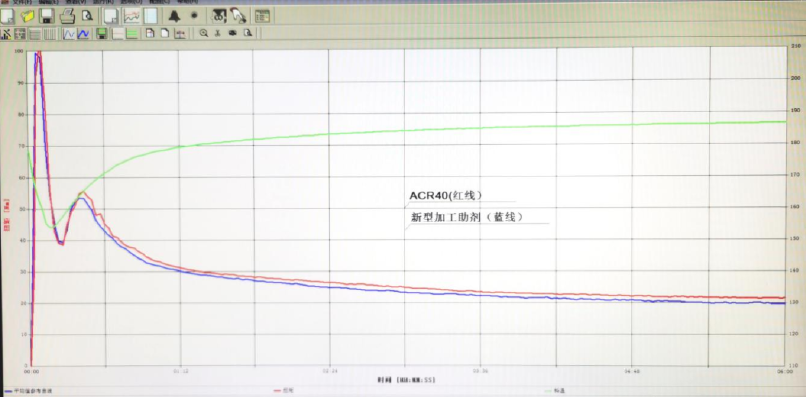The height and width of the screenshot is (397, 806).
Task: Toggle vertical grid lines button
Action: 50,34
